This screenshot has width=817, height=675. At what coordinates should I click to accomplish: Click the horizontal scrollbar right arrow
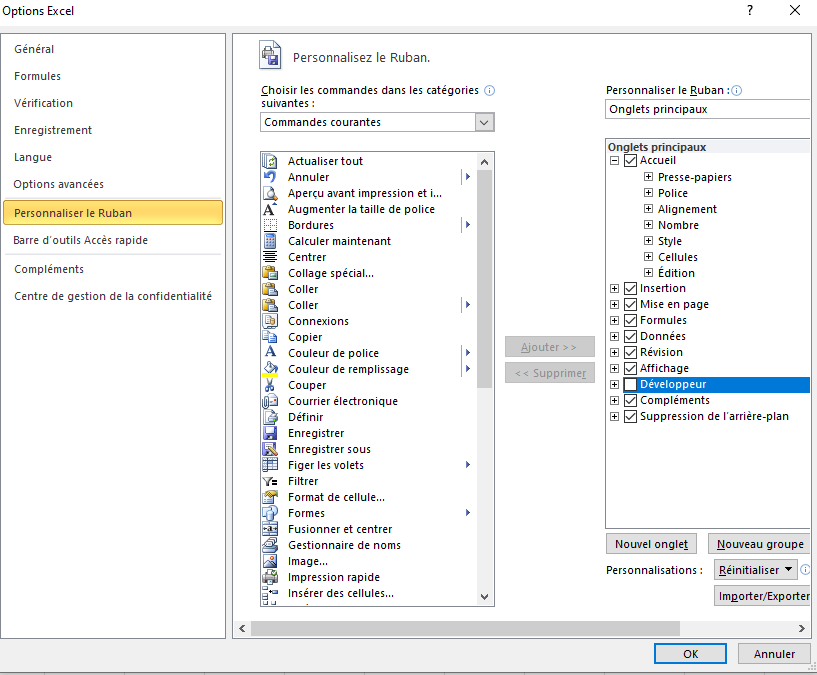pos(802,629)
